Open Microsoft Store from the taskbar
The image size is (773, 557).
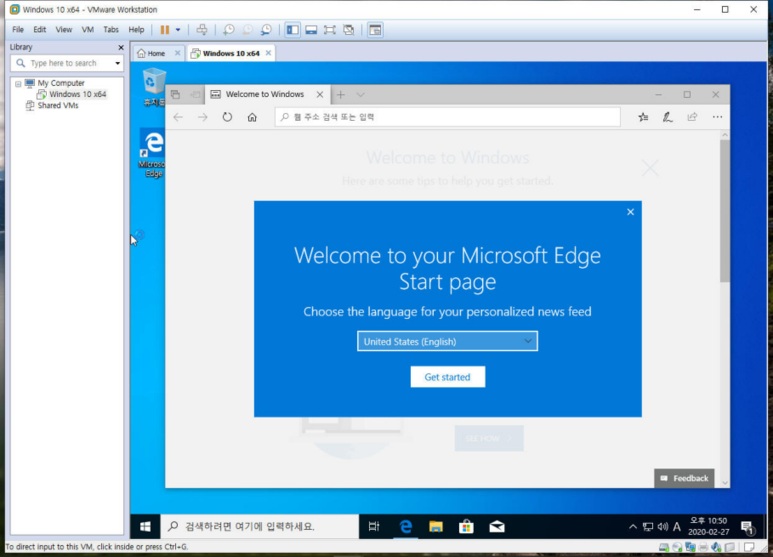tap(466, 526)
